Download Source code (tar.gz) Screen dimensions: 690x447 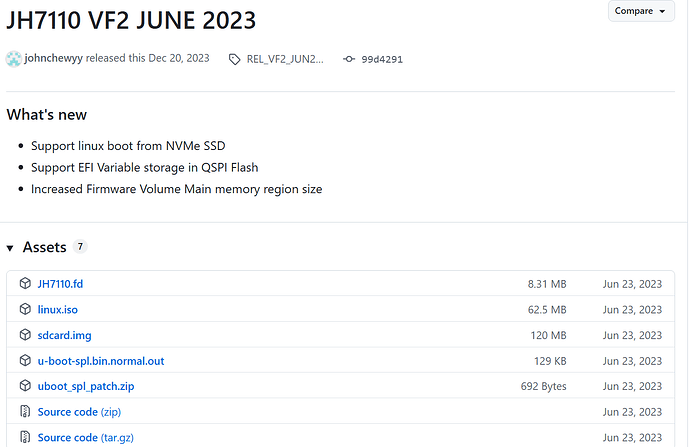85,437
